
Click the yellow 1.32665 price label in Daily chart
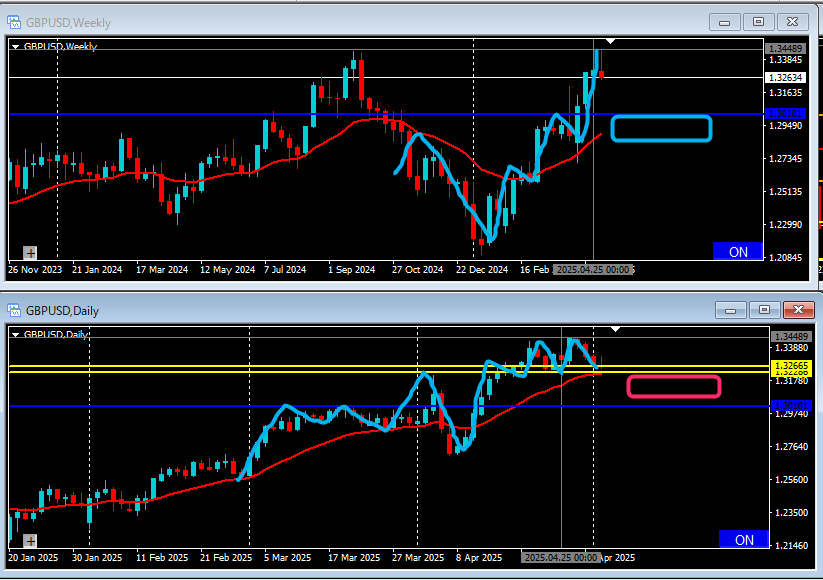point(792,365)
